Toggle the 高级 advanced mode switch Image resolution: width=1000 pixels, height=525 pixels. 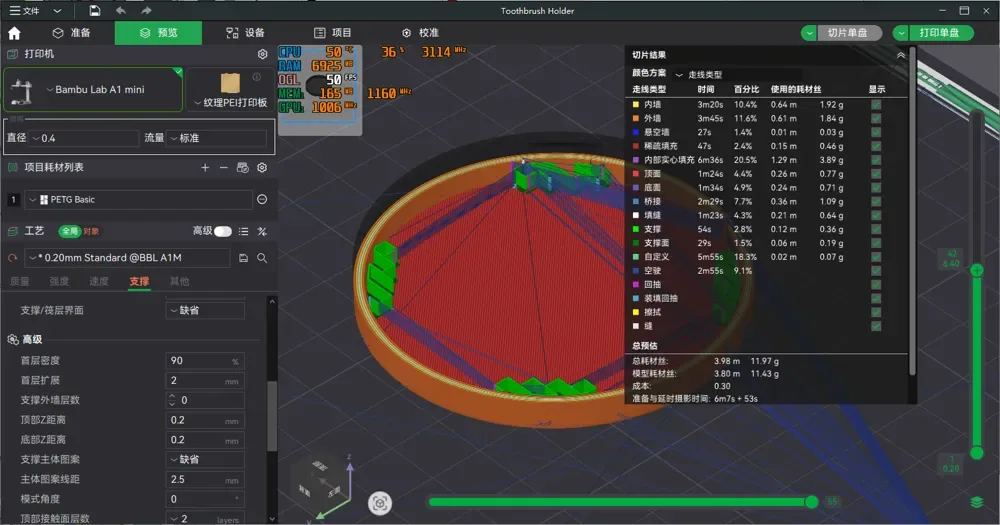[x=223, y=231]
